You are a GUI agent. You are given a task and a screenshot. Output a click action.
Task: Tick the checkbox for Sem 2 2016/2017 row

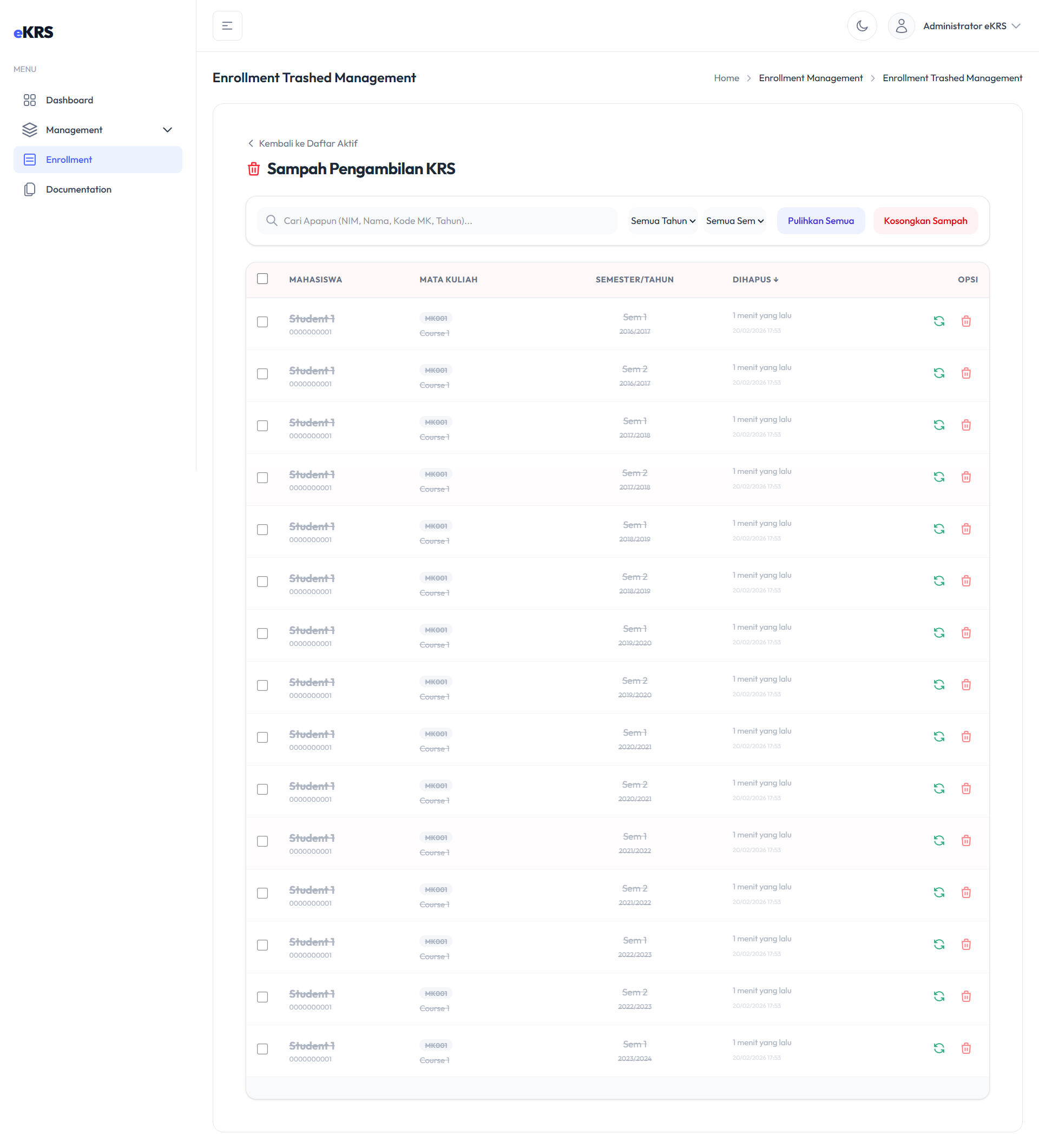coord(262,373)
